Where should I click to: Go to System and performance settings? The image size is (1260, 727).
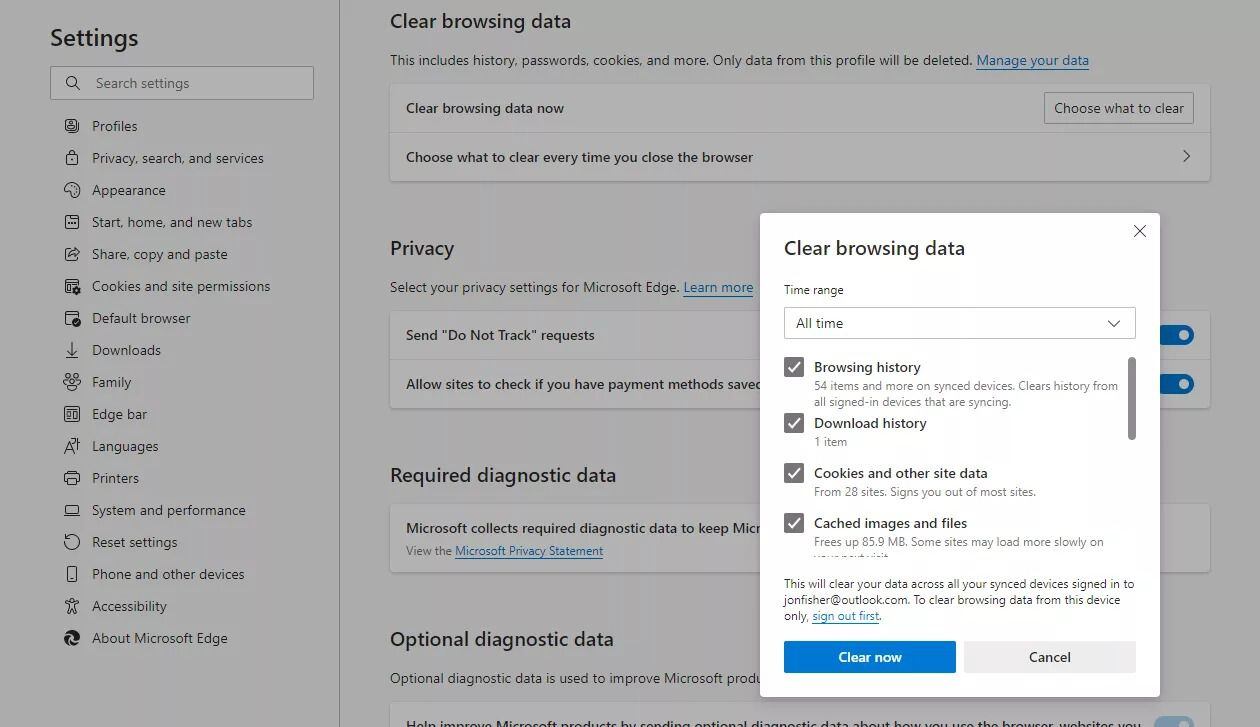[x=168, y=510]
